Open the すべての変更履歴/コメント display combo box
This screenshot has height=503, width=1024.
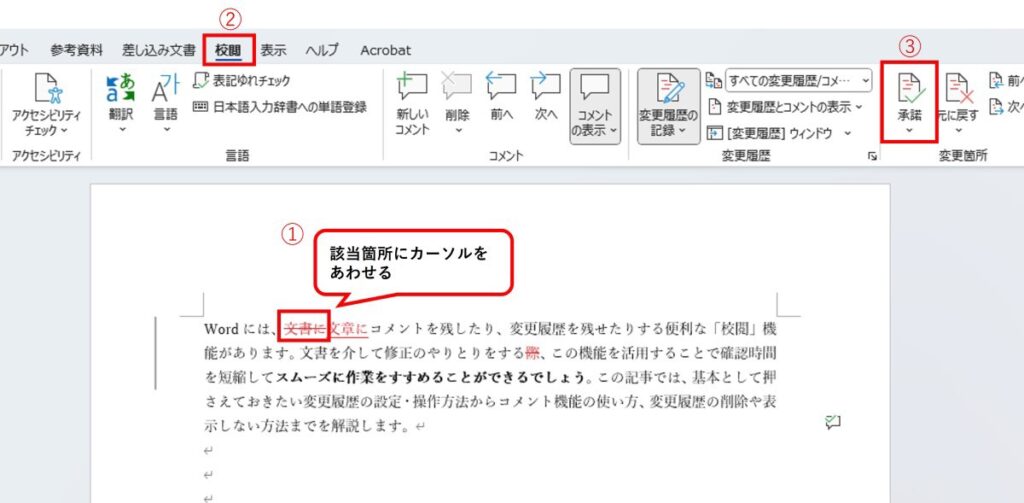[798, 80]
